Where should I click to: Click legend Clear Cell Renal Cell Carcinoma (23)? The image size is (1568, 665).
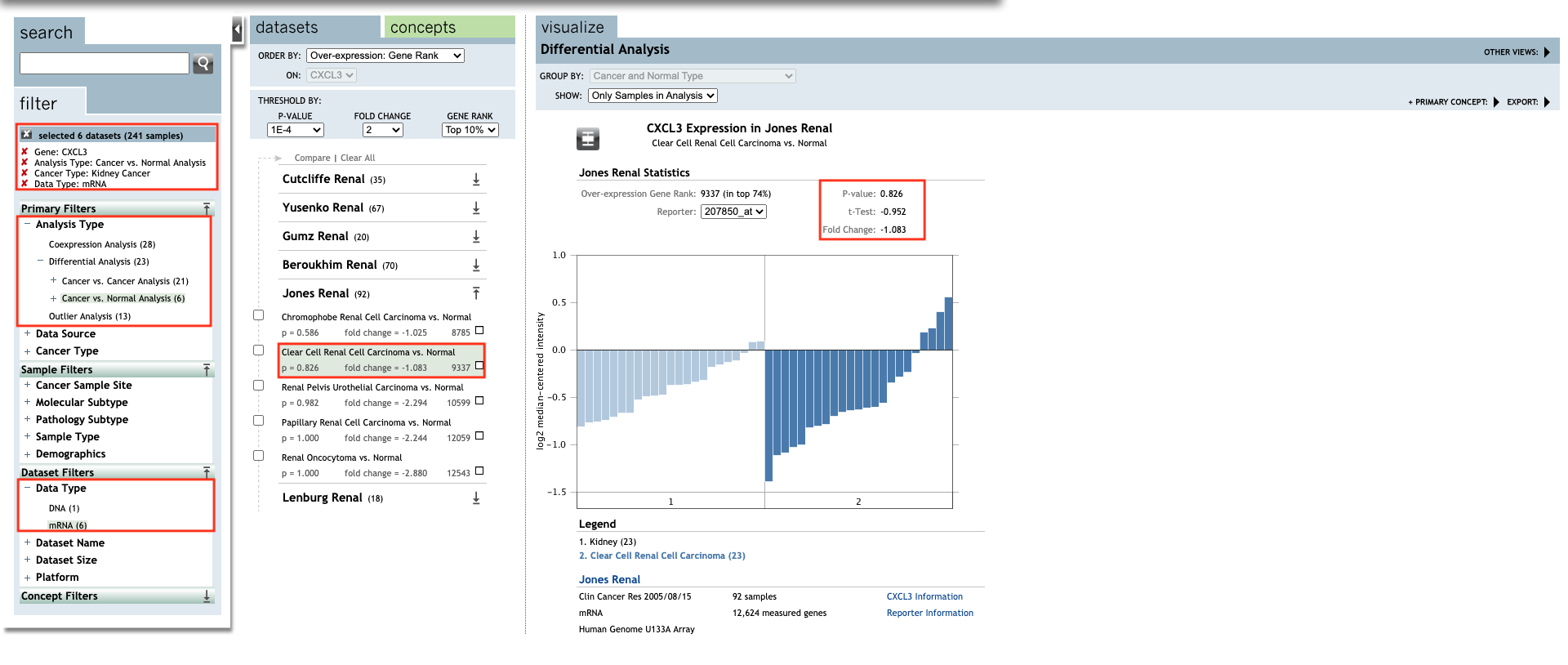coord(662,556)
